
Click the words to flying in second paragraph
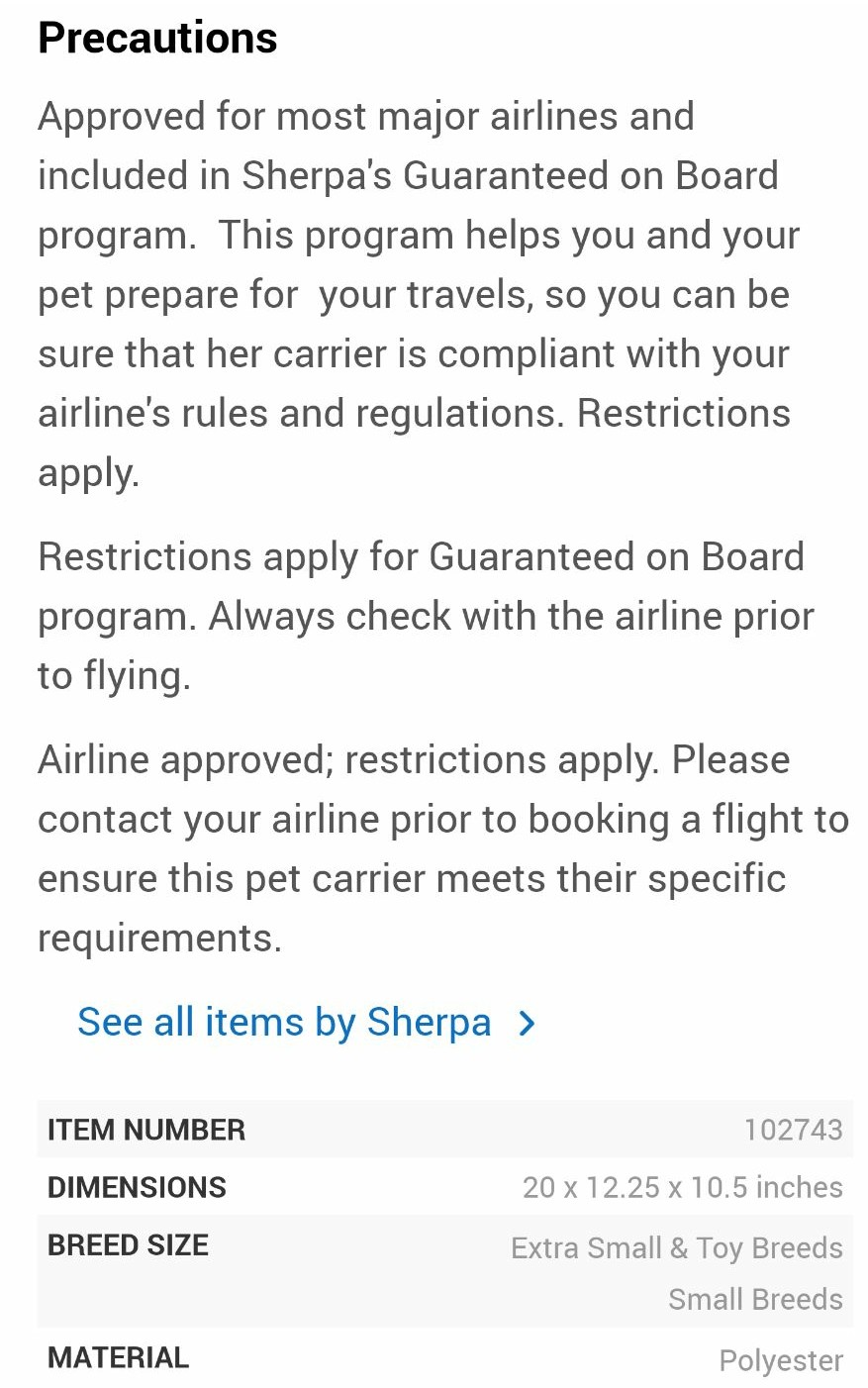pos(114,677)
